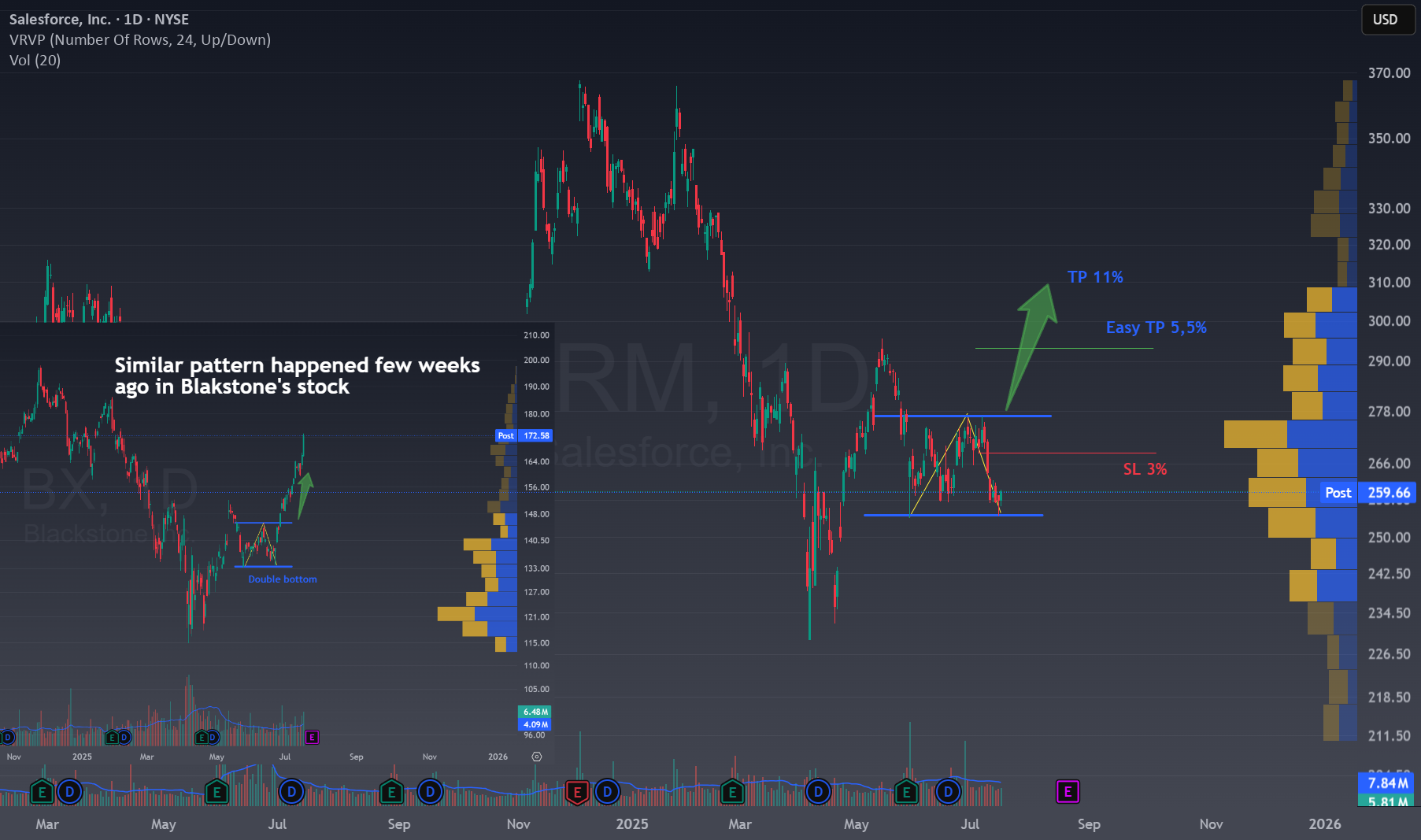Click the dividend marker right of red earnings marker
This screenshot has height=840, width=1421.
coord(607,792)
